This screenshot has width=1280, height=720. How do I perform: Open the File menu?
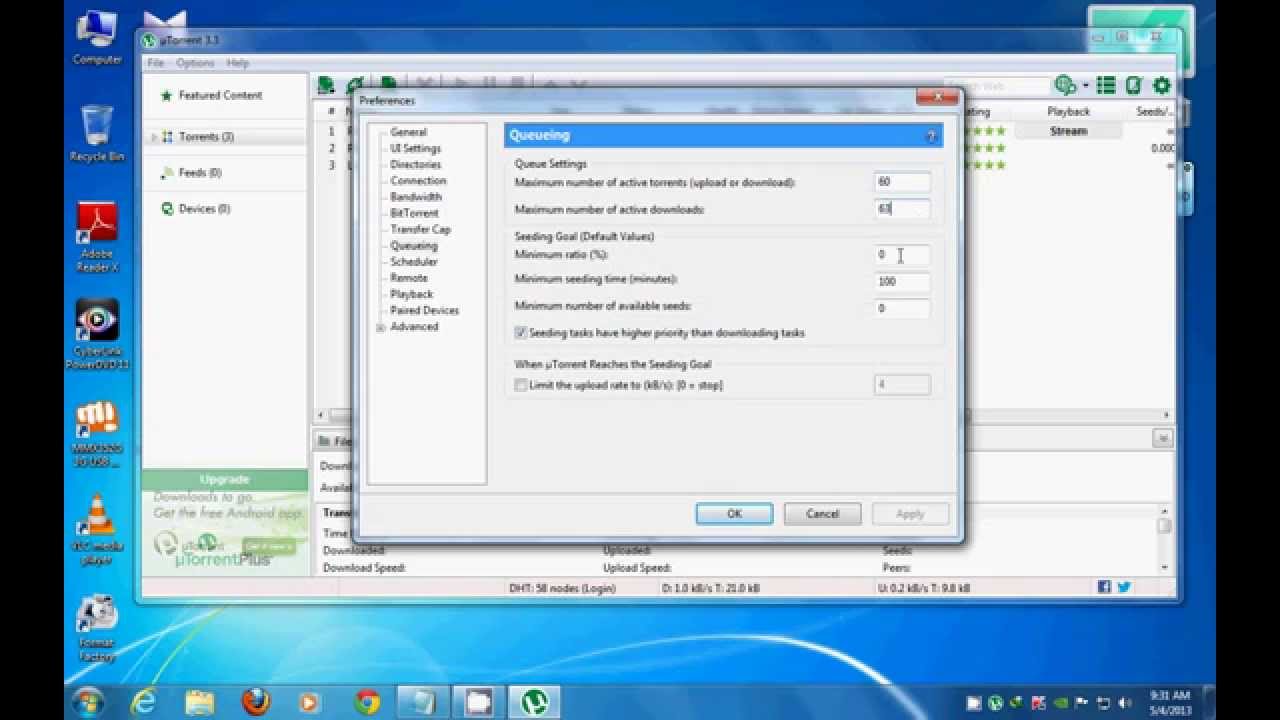pos(156,63)
